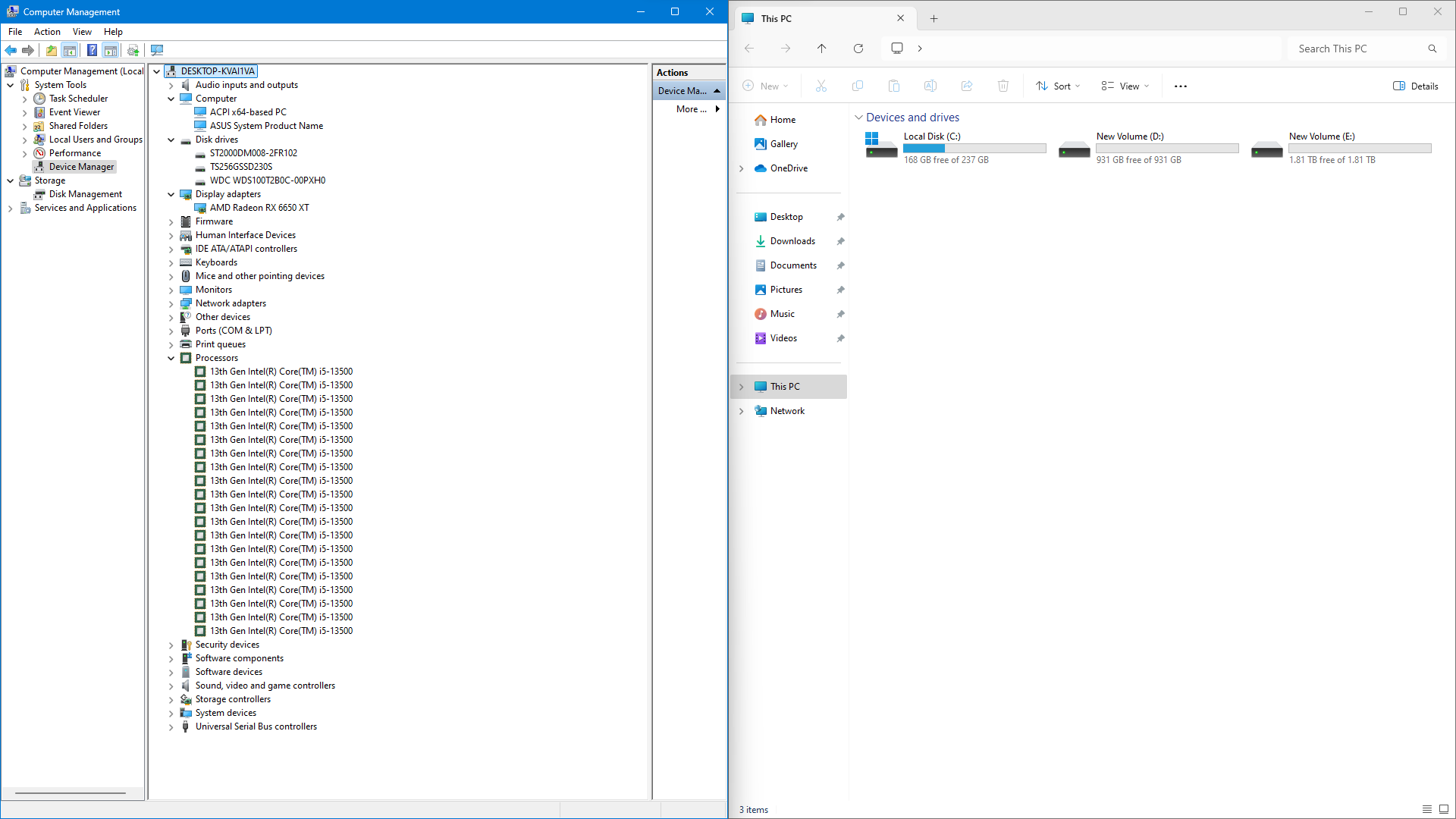Click the Update device driver icon
Screen dimensions: 1456x819
[133, 50]
